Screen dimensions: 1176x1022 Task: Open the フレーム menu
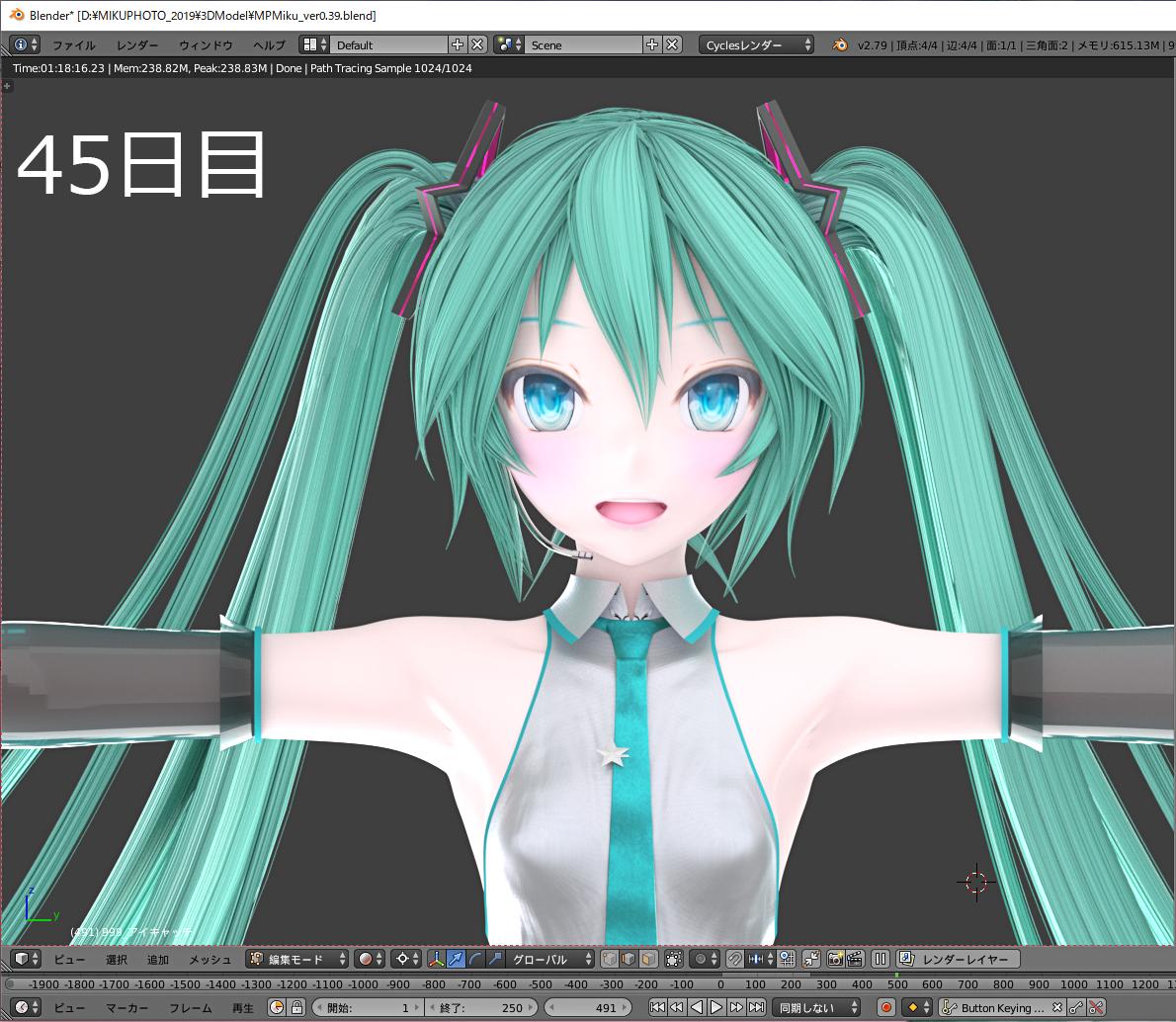[x=190, y=1007]
